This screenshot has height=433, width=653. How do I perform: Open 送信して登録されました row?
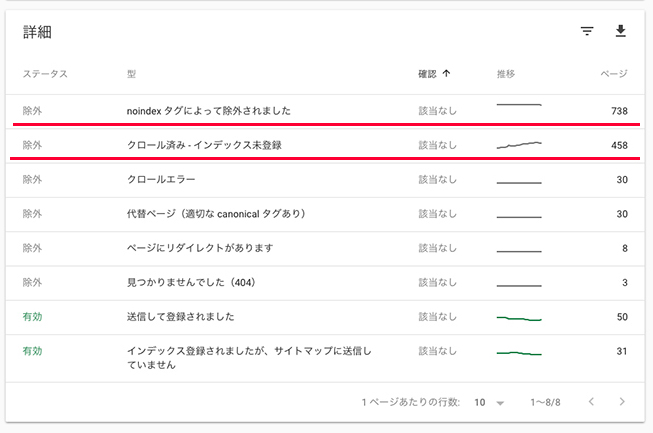coord(181,317)
